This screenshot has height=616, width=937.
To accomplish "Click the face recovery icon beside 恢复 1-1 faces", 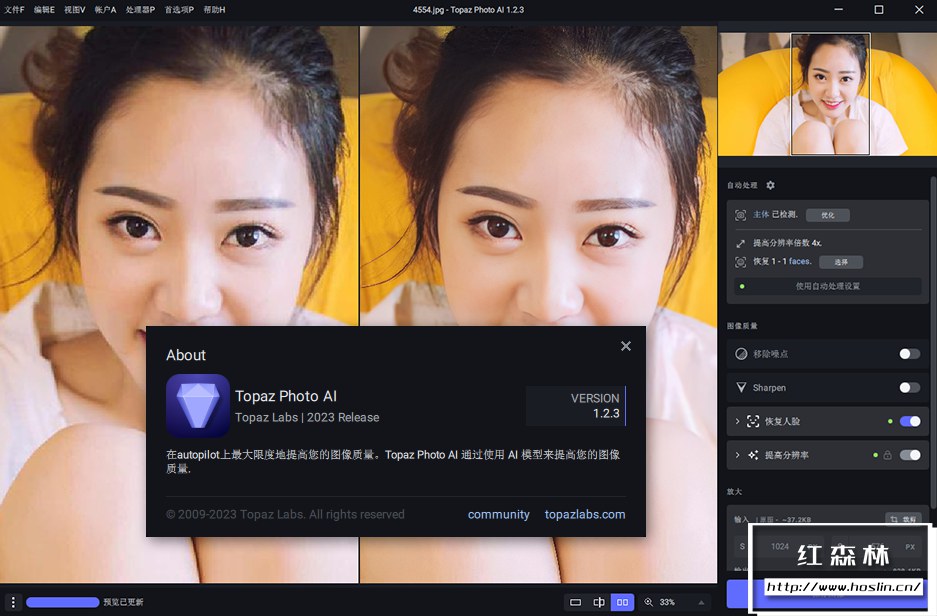I will (740, 262).
